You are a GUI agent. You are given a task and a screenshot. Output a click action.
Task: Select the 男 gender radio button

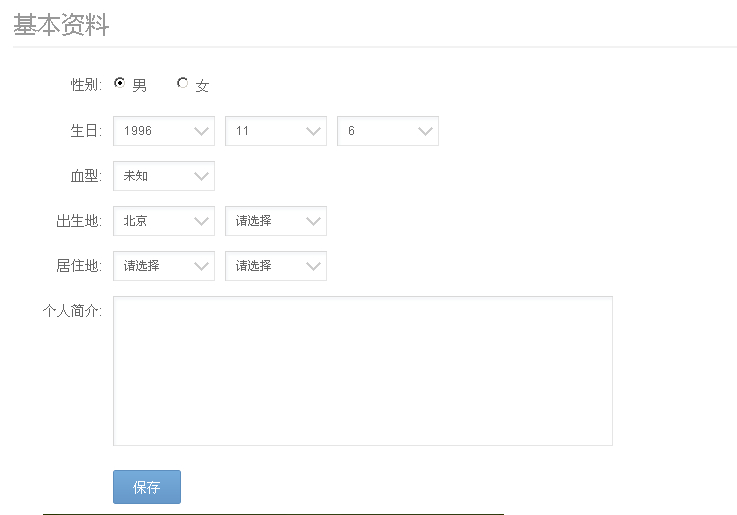120,83
